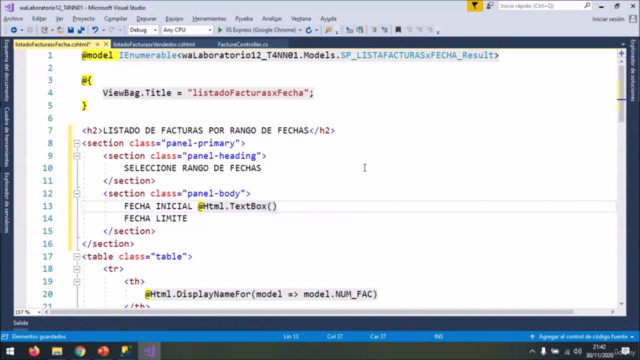Screen dimensions: 640x360
Task: Show hidden system tray icons chevron
Action: 532,351
